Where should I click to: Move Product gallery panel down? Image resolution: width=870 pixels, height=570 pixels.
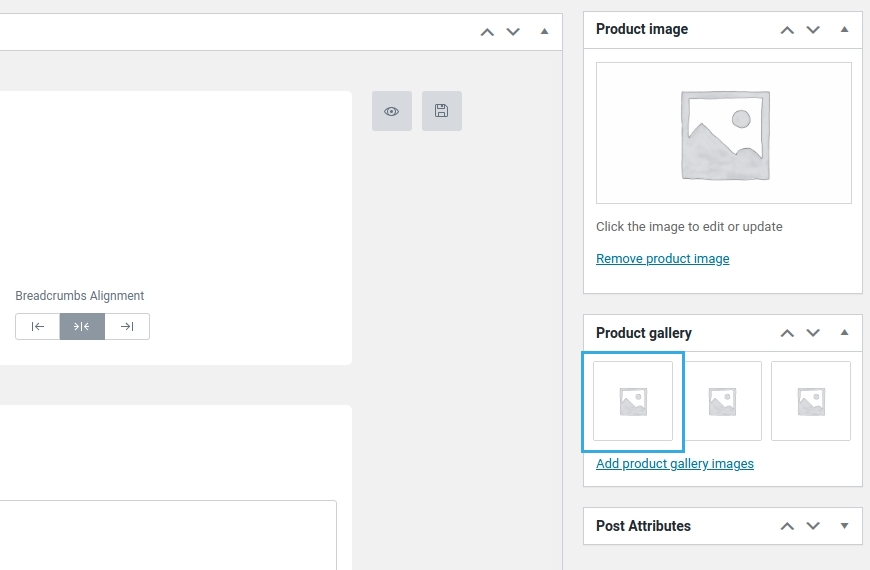(813, 333)
